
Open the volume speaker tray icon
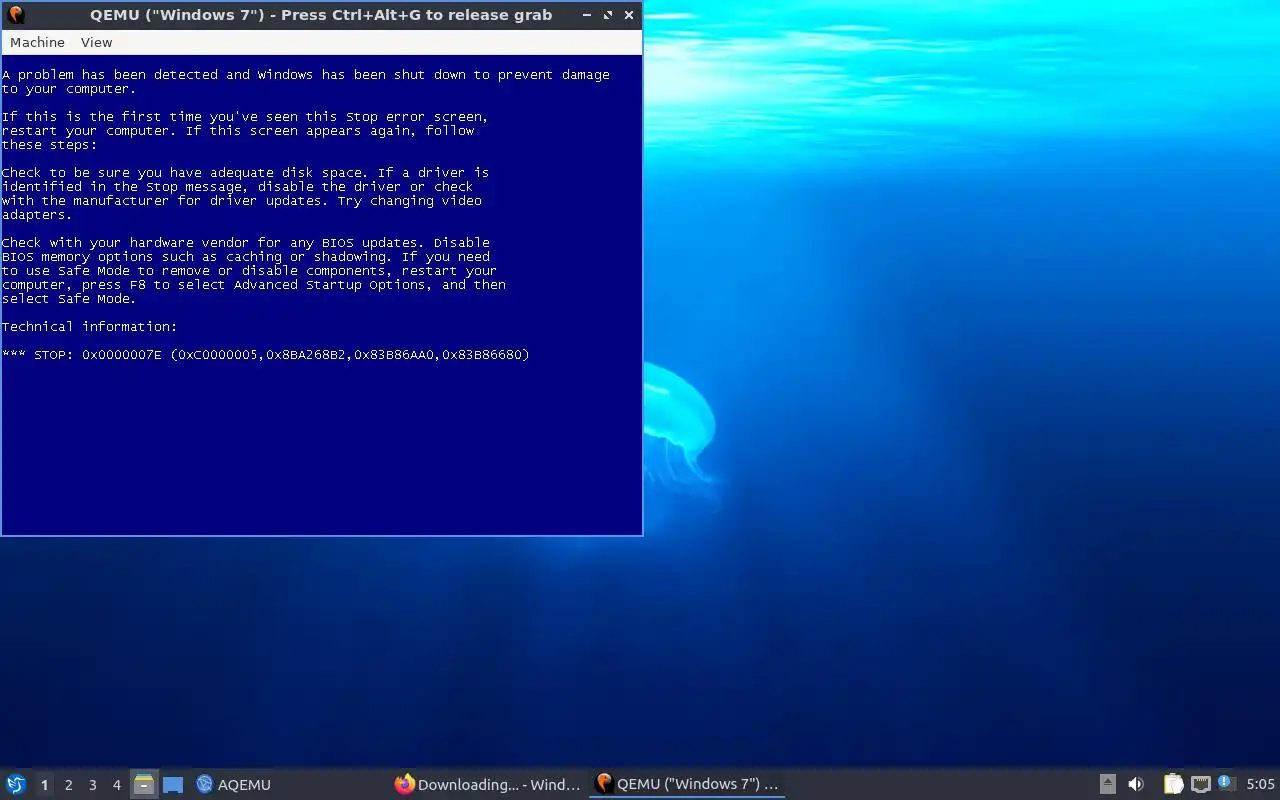[1136, 784]
